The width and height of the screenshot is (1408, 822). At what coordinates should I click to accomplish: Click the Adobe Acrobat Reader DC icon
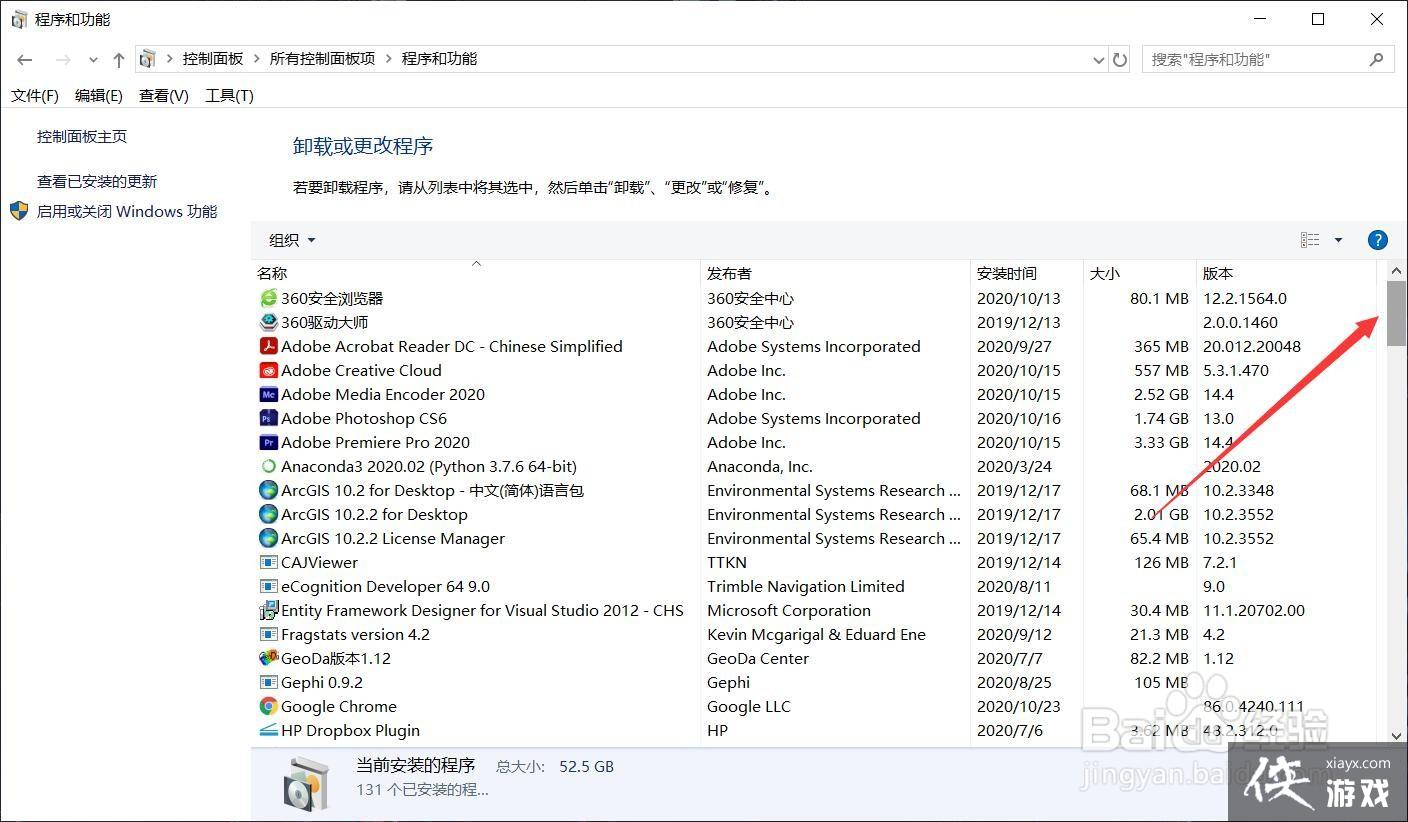268,346
